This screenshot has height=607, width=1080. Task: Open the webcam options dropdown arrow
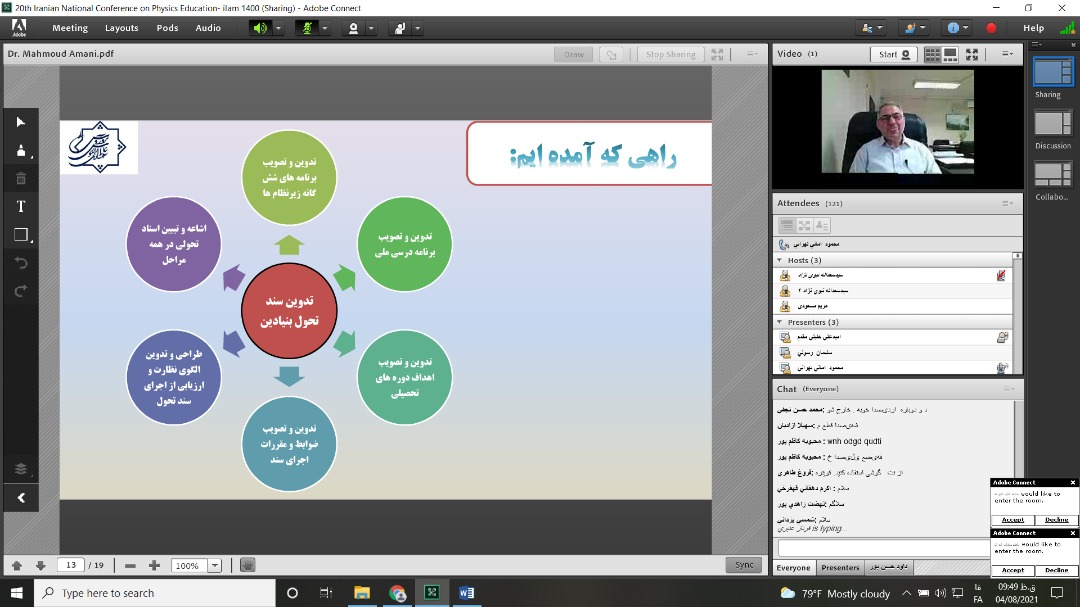click(374, 28)
